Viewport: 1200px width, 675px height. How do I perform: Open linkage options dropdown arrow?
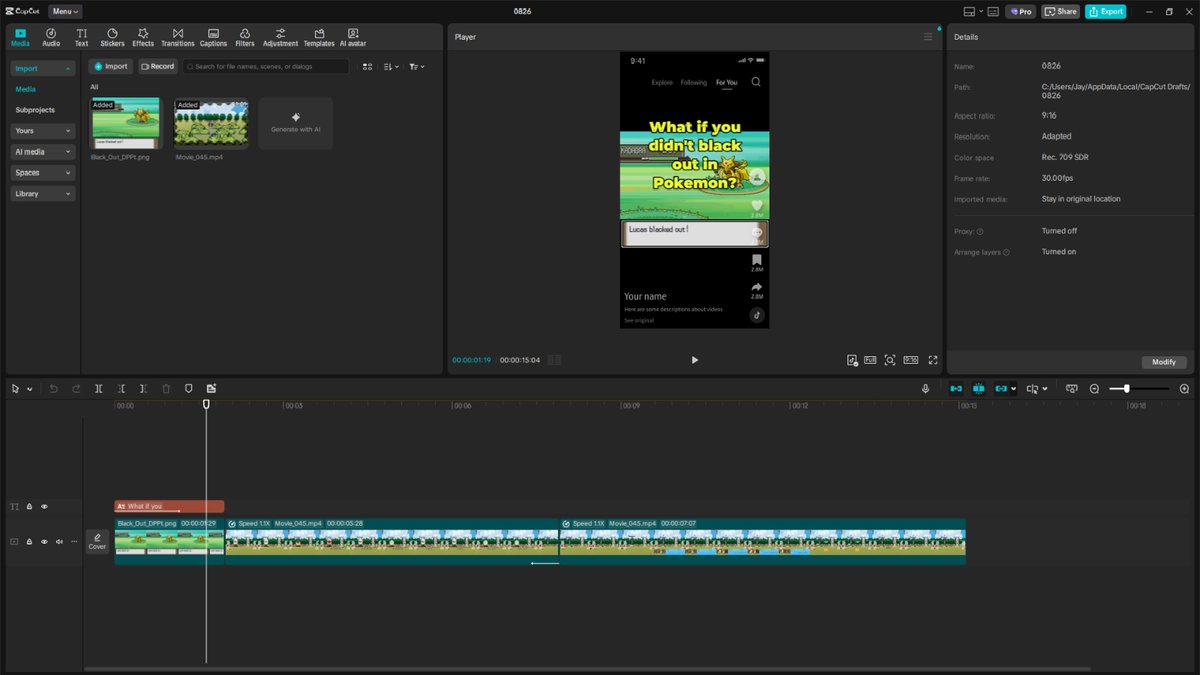point(1014,389)
